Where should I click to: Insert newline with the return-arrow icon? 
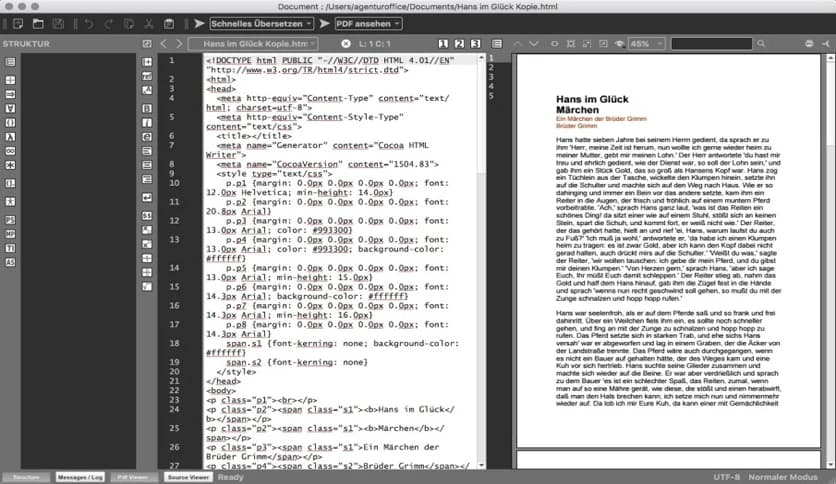[x=147, y=197]
